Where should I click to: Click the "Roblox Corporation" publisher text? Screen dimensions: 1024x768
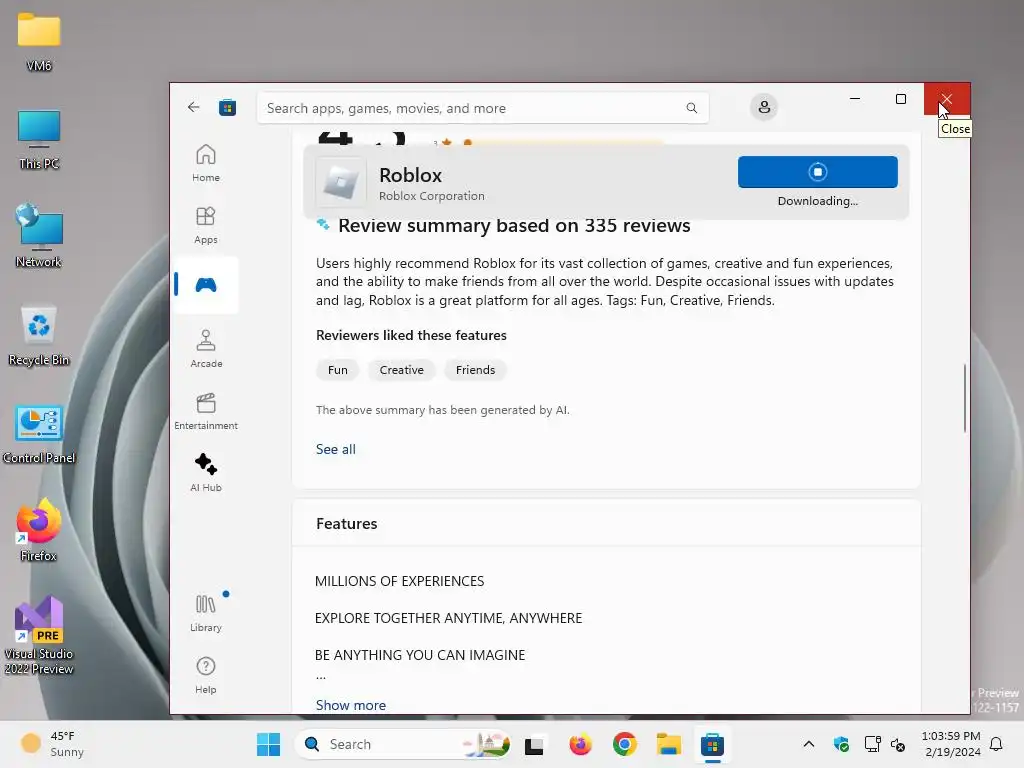click(432, 196)
